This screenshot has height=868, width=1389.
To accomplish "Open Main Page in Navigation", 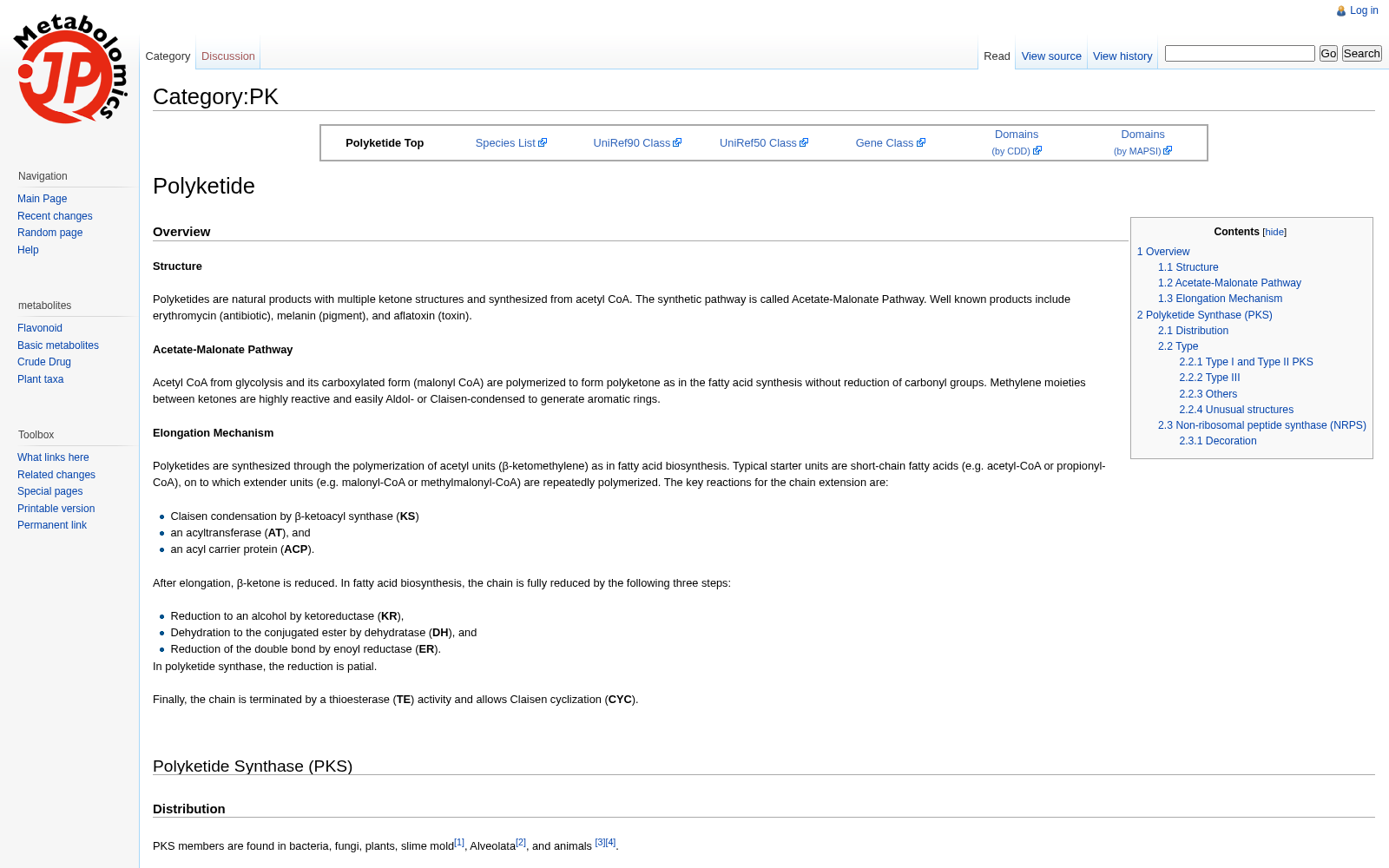I will [x=42, y=199].
